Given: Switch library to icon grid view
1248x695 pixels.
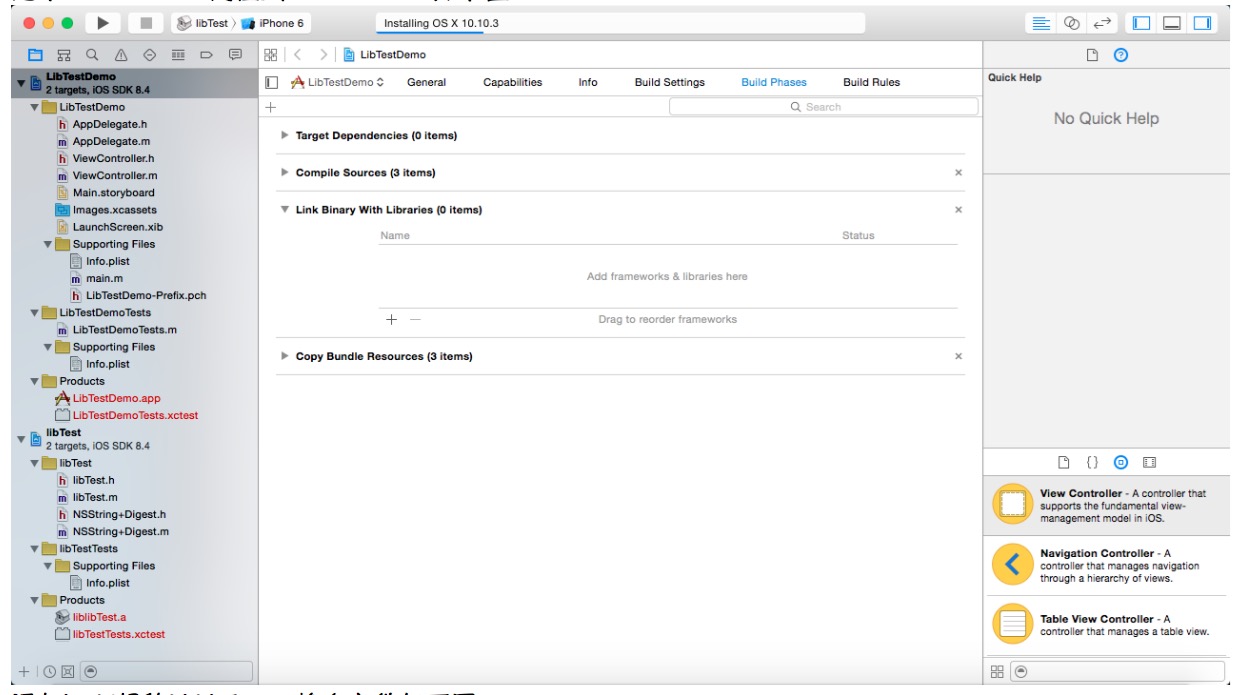Looking at the screenshot, I should [x=997, y=672].
